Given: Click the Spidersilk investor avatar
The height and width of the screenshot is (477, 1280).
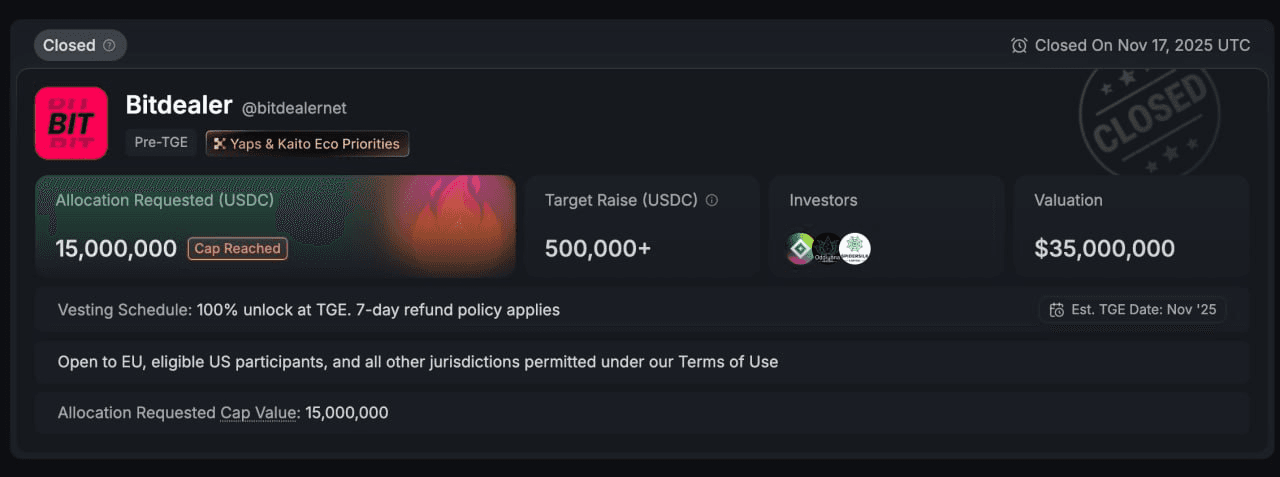Looking at the screenshot, I should coord(855,248).
